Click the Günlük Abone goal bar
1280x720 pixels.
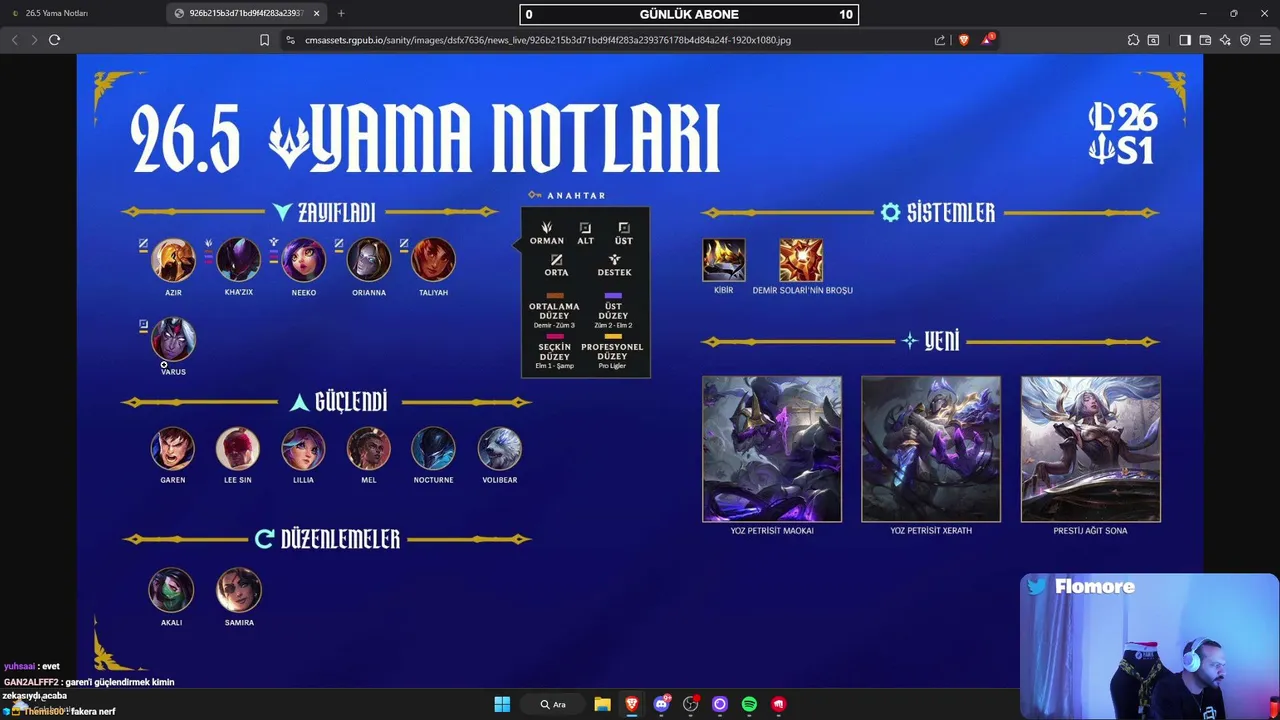pyautogui.click(x=689, y=14)
